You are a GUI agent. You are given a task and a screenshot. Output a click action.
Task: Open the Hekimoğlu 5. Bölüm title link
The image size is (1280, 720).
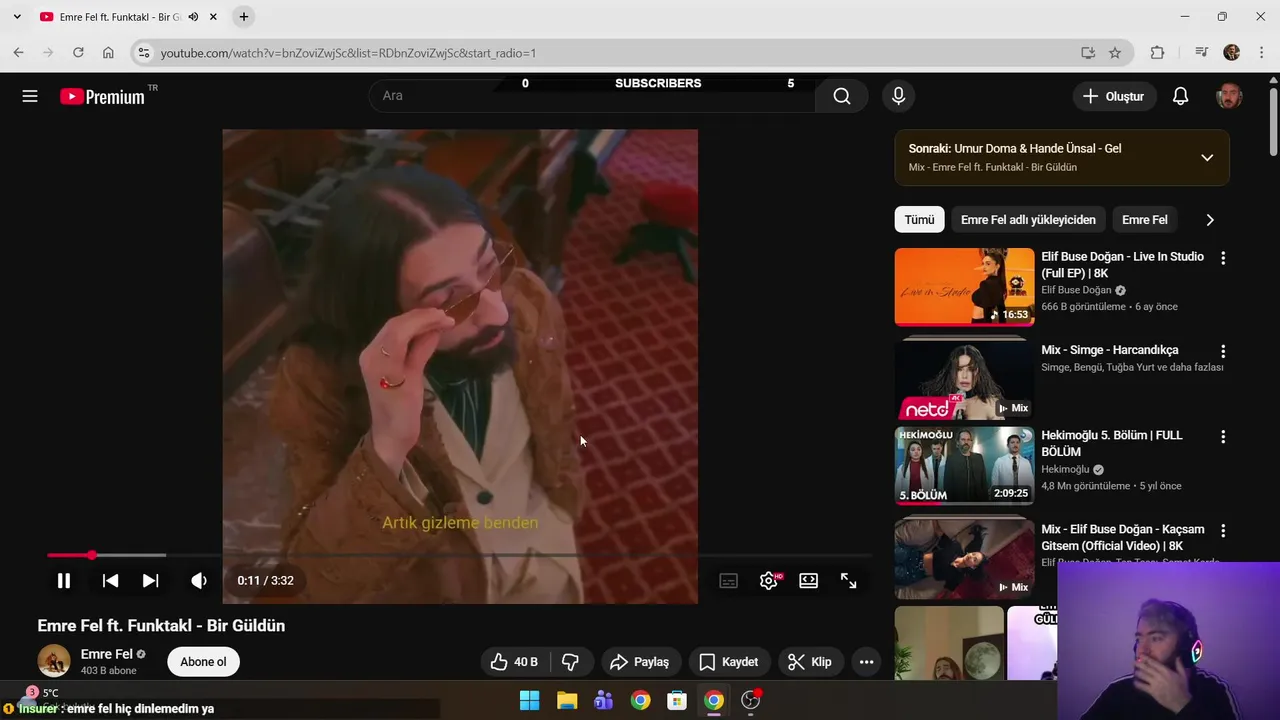(1112, 443)
